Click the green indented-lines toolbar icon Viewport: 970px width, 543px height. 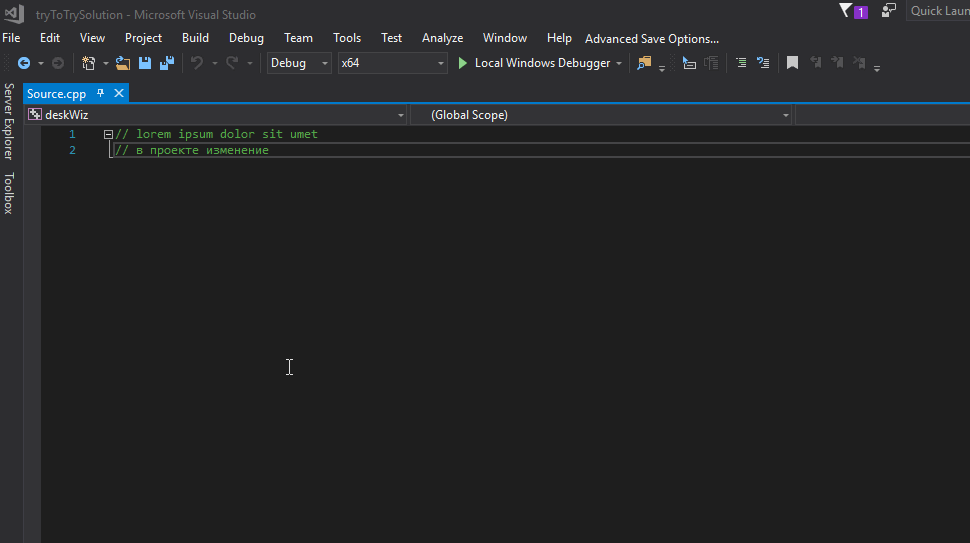point(740,63)
